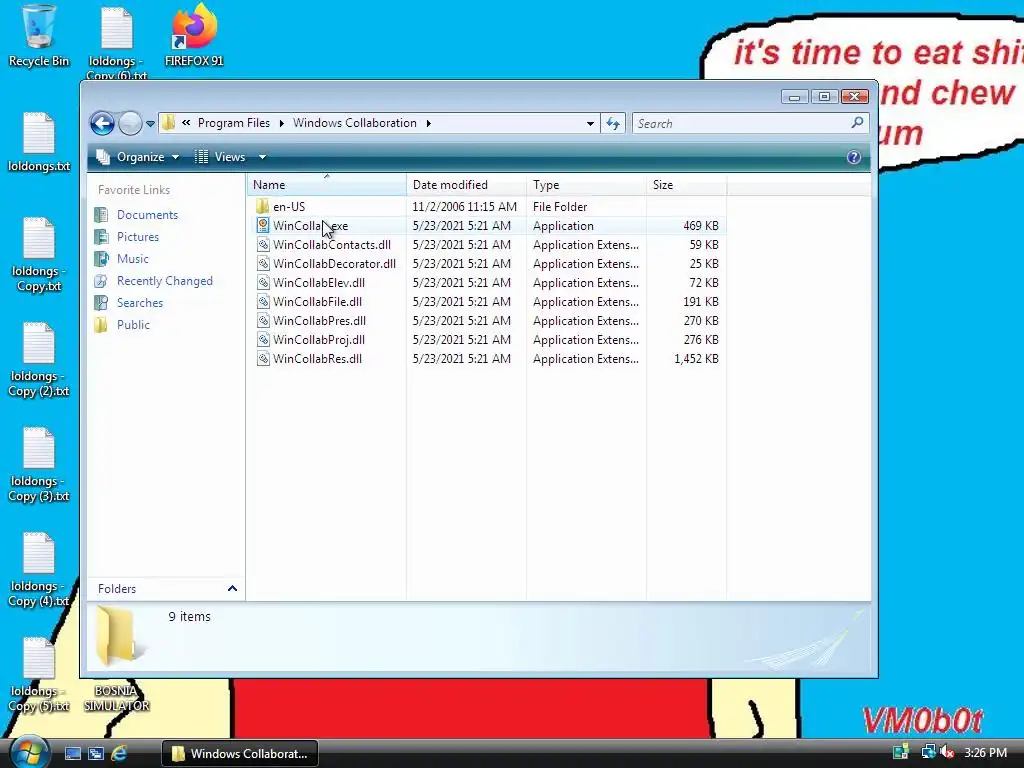The image size is (1024, 768).
Task: Sort files by Name column header
Action: pyautogui.click(x=327, y=185)
